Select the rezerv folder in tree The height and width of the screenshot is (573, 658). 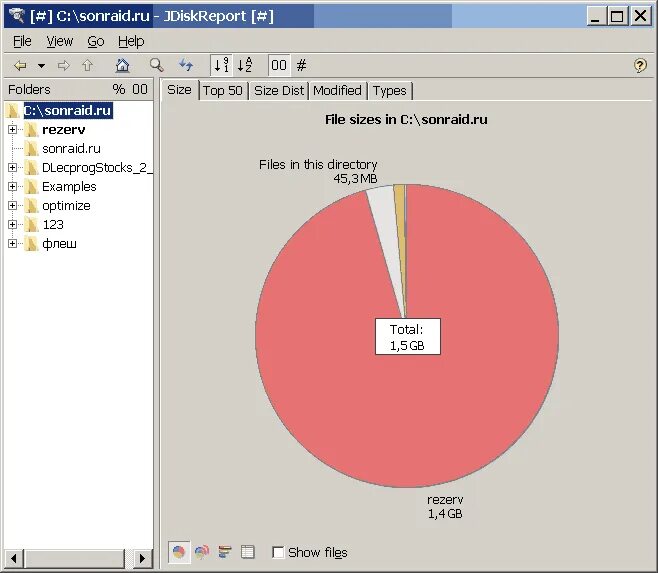(63, 130)
